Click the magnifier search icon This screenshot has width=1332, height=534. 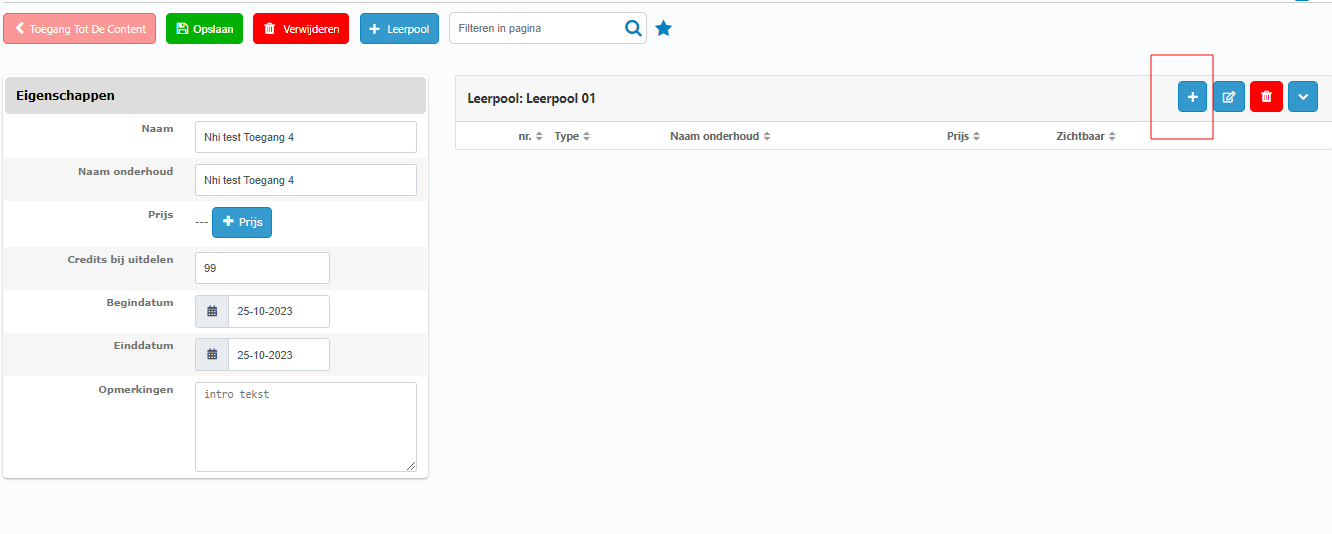point(633,29)
